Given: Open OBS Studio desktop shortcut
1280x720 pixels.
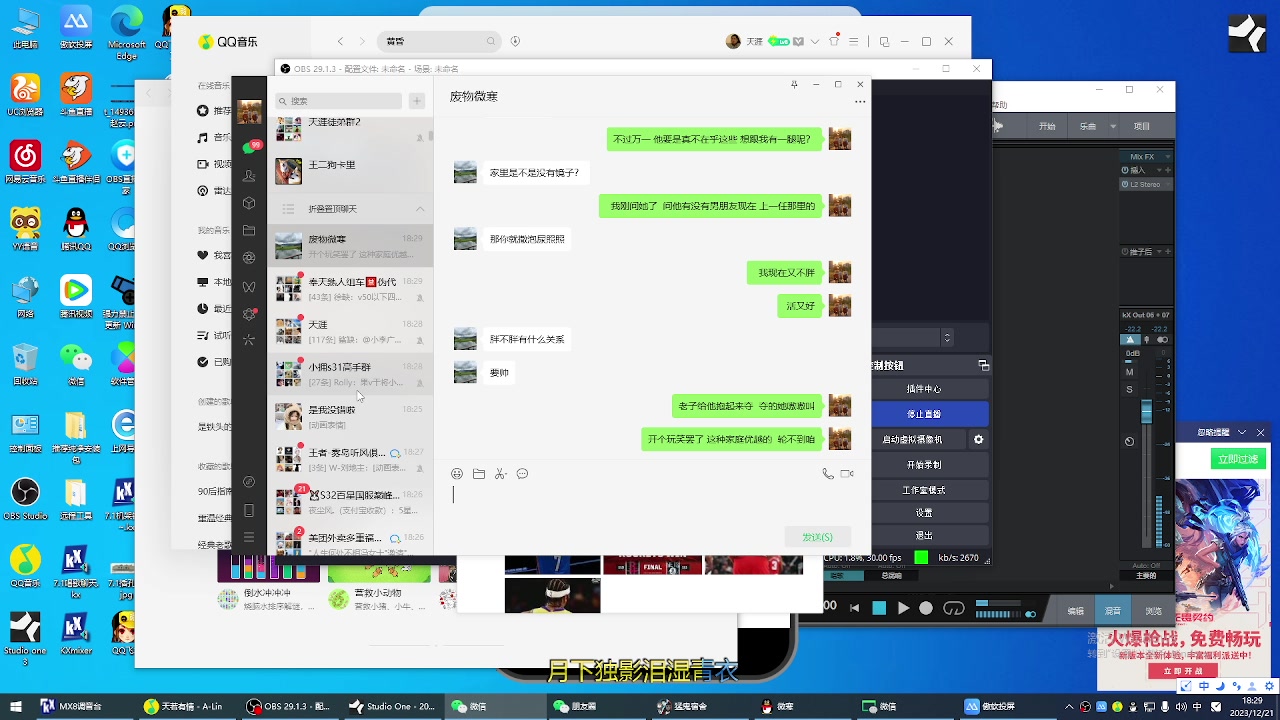Looking at the screenshot, I should pyautogui.click(x=26, y=498).
